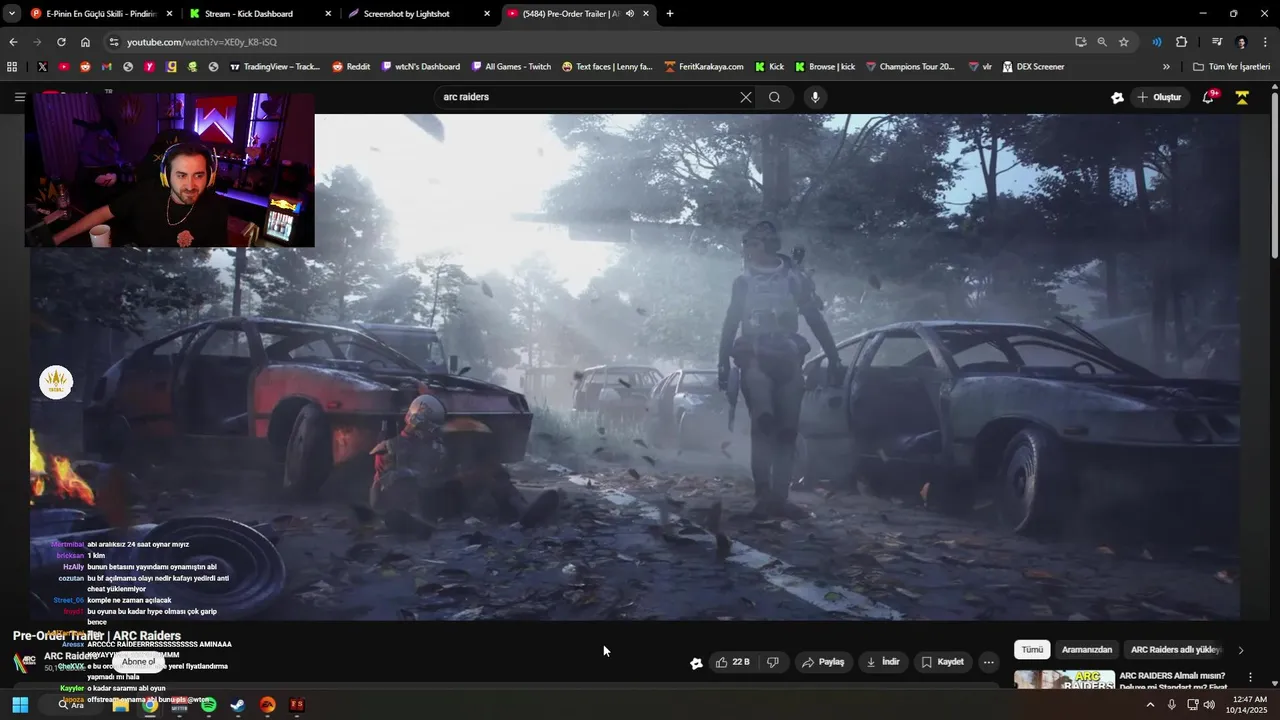The height and width of the screenshot is (720, 1280).
Task: Open the apps grid on the bookmarks bar
Action: 12,67
